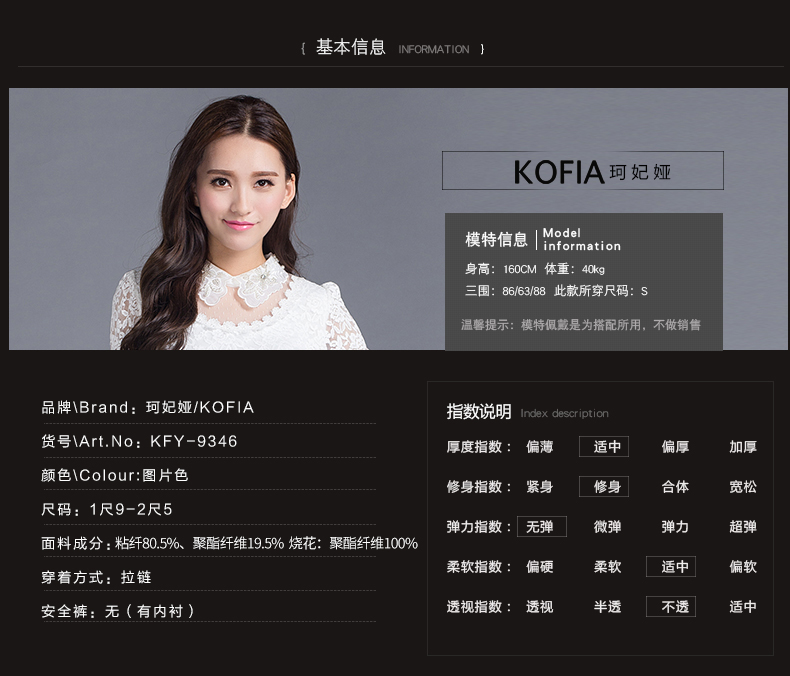Choose 偏薄 in the 厚度指数 row
790x676 pixels.
tap(540, 446)
